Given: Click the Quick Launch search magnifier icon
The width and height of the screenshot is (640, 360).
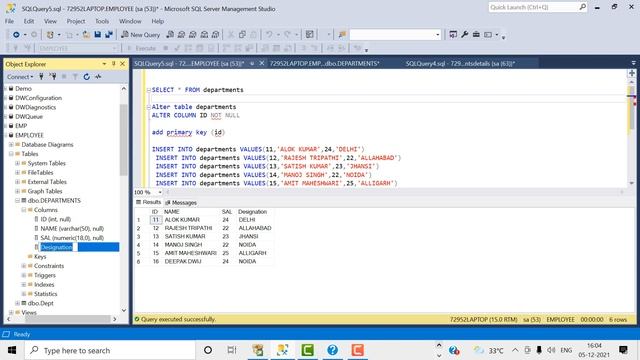Looking at the screenshot, I should 582,7.
